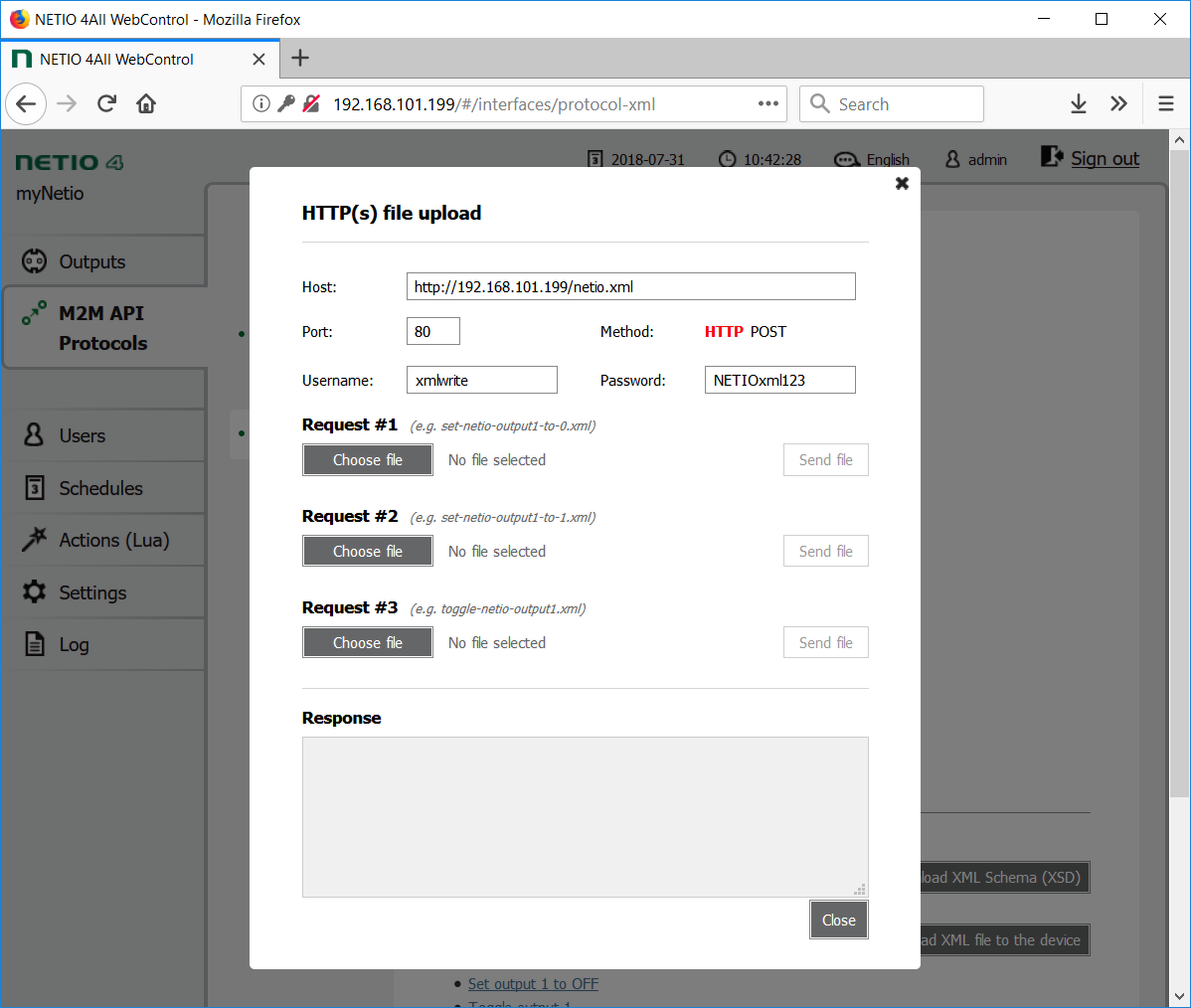Click the NETIO 4 logo
Screen dimensions: 1191x1008
point(70,162)
